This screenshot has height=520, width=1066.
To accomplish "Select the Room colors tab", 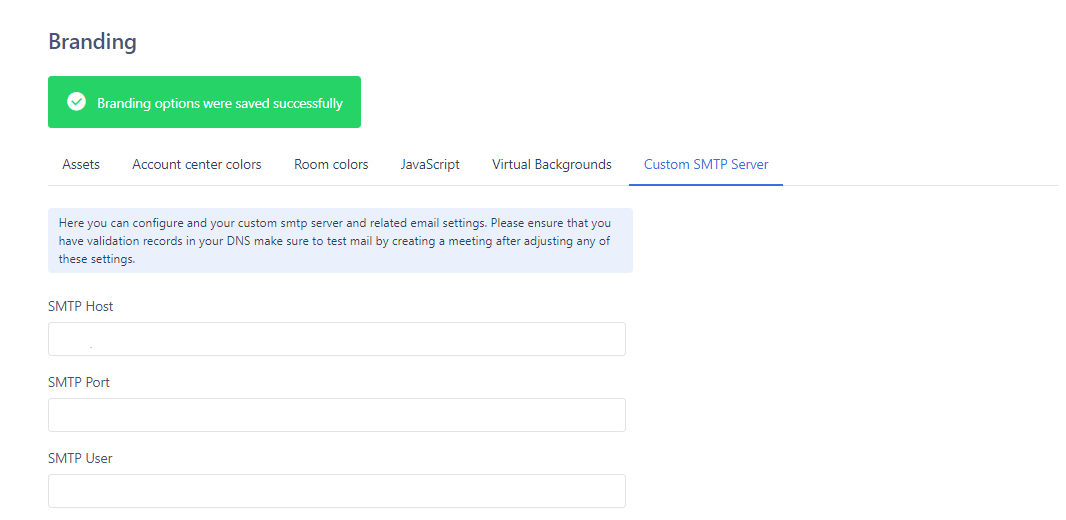I will 331,164.
